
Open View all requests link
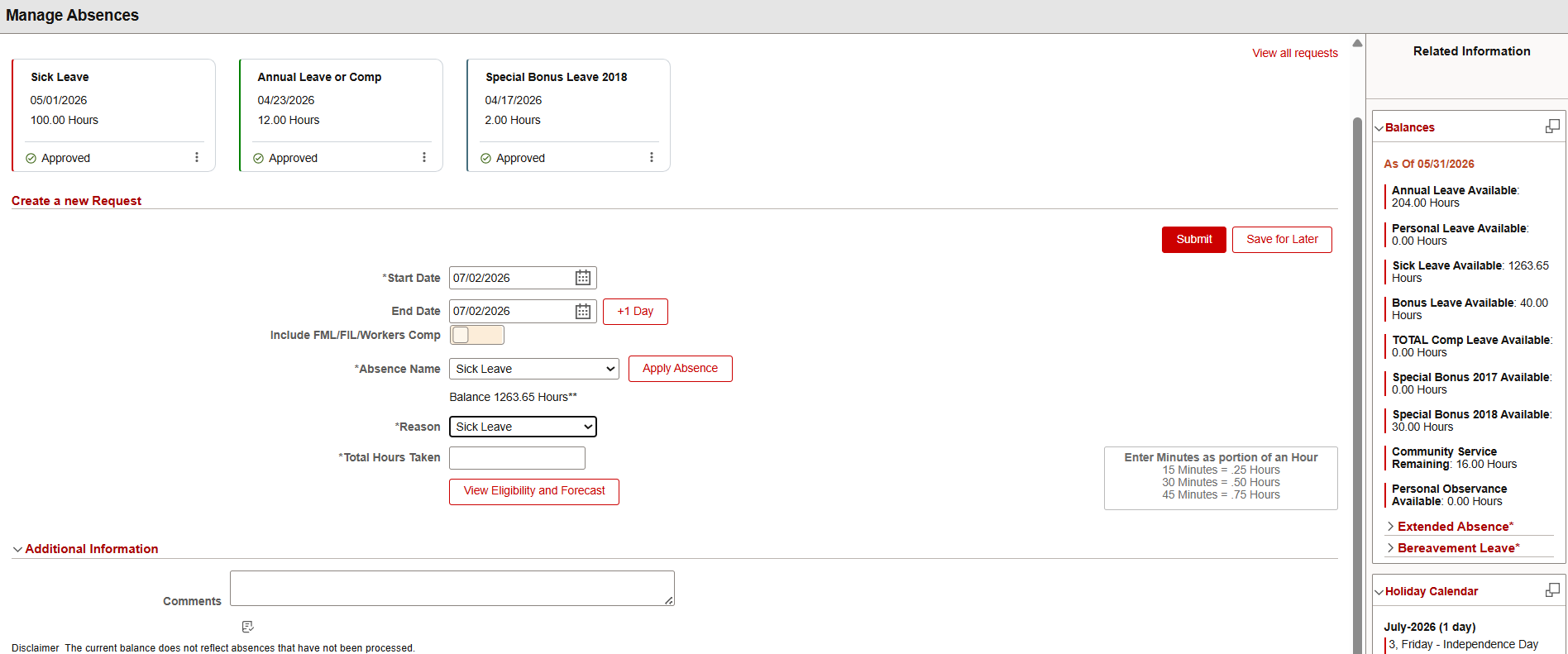click(1295, 53)
